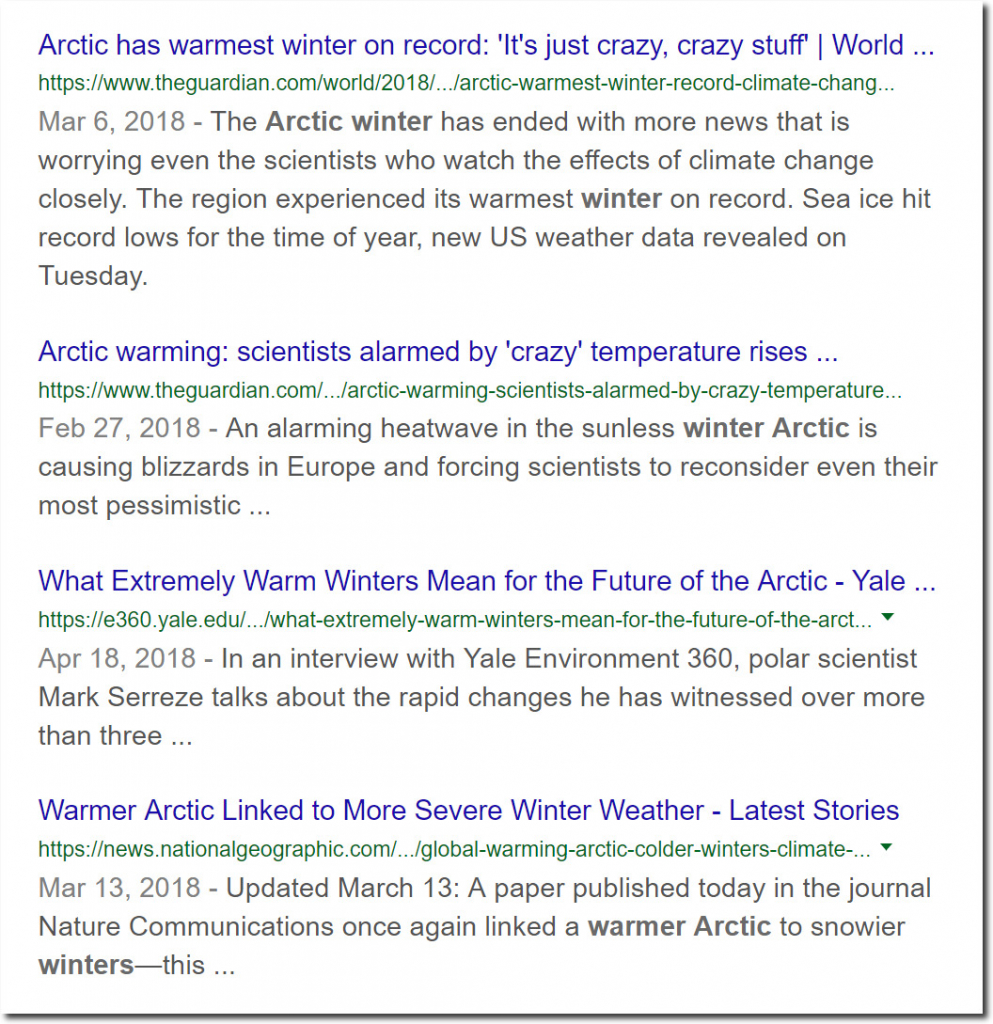Open the theguardian.com arctic-warmest-winter-record URL

click(466, 83)
